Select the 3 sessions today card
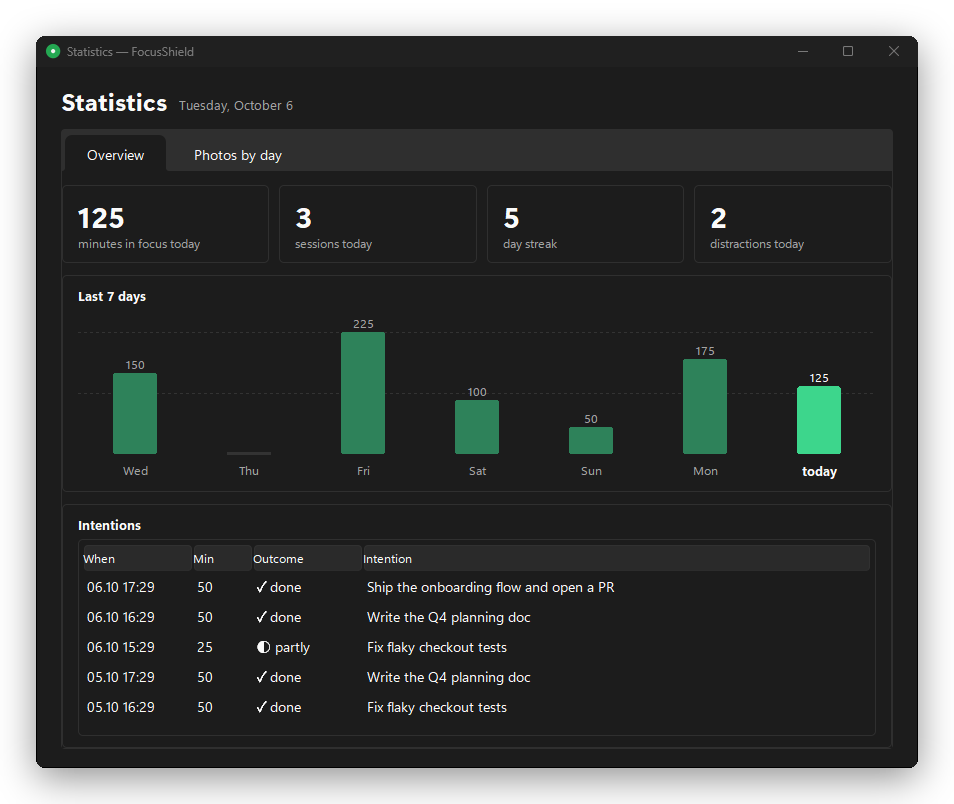This screenshot has height=804, width=954. (377, 224)
